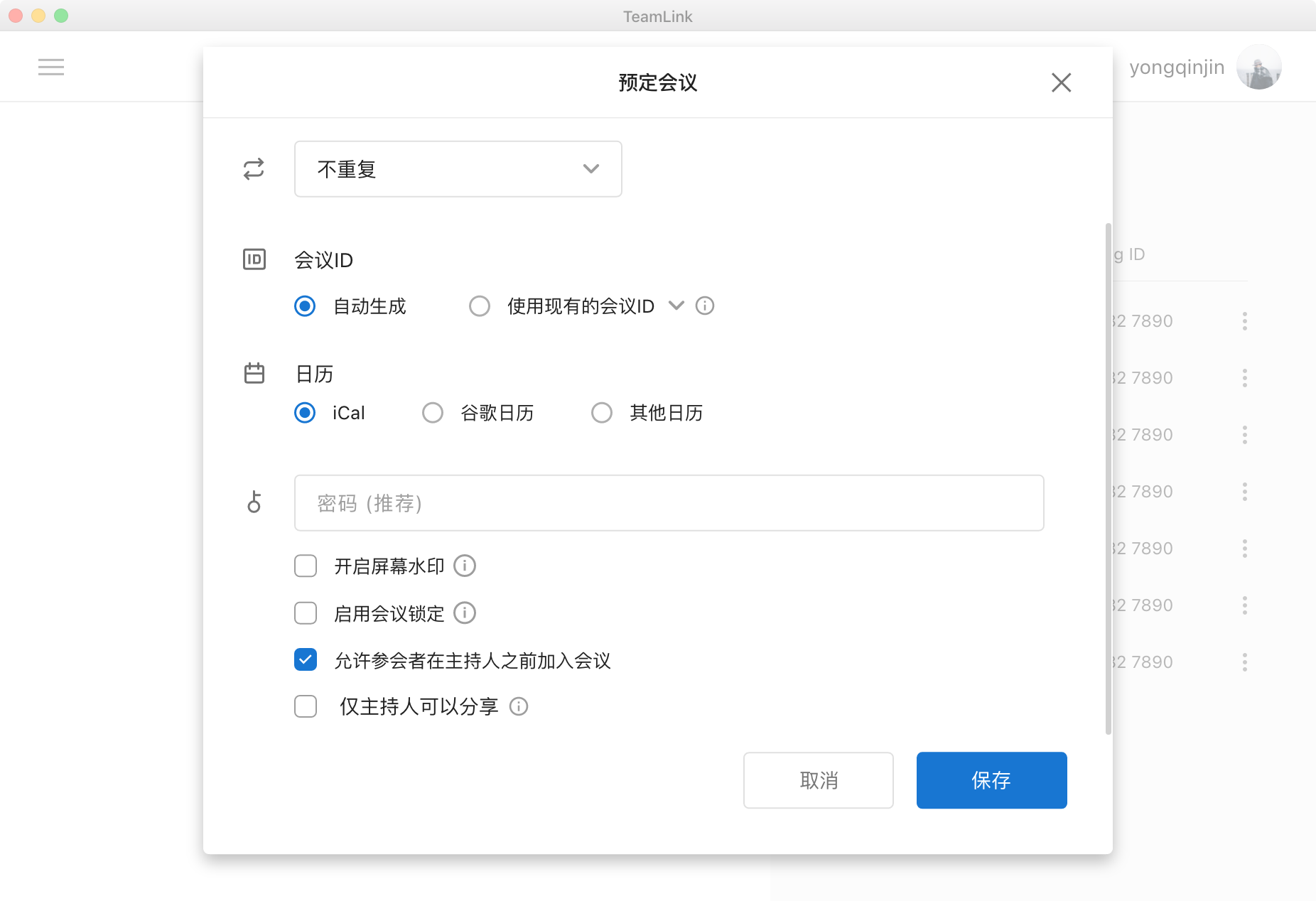The width and height of the screenshot is (1316, 901).
Task: Open the 不重复 repeat dropdown
Action: point(458,169)
